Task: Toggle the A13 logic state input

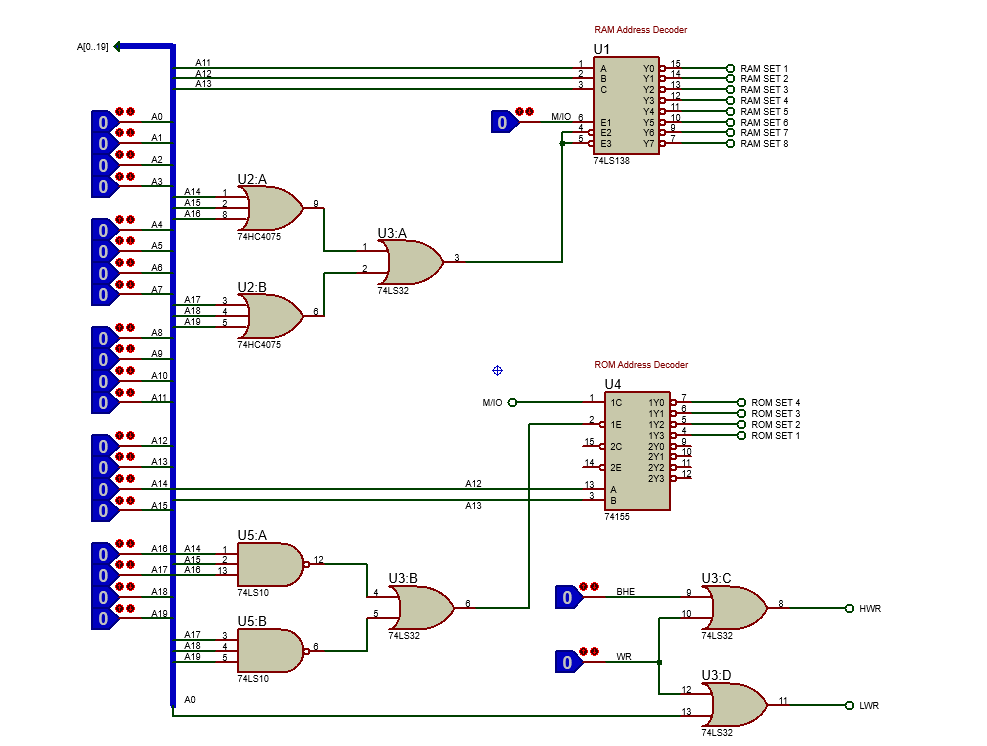Action: [x=103, y=468]
